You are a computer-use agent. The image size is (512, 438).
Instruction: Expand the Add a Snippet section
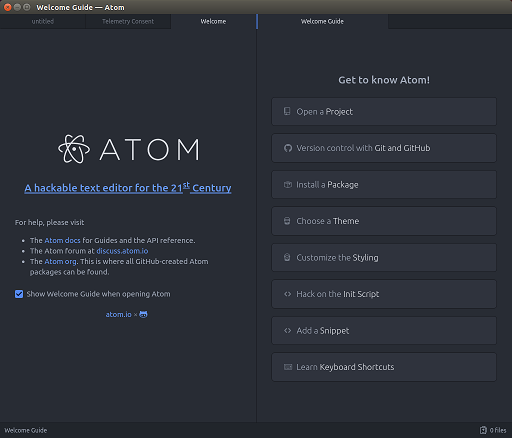(x=384, y=331)
